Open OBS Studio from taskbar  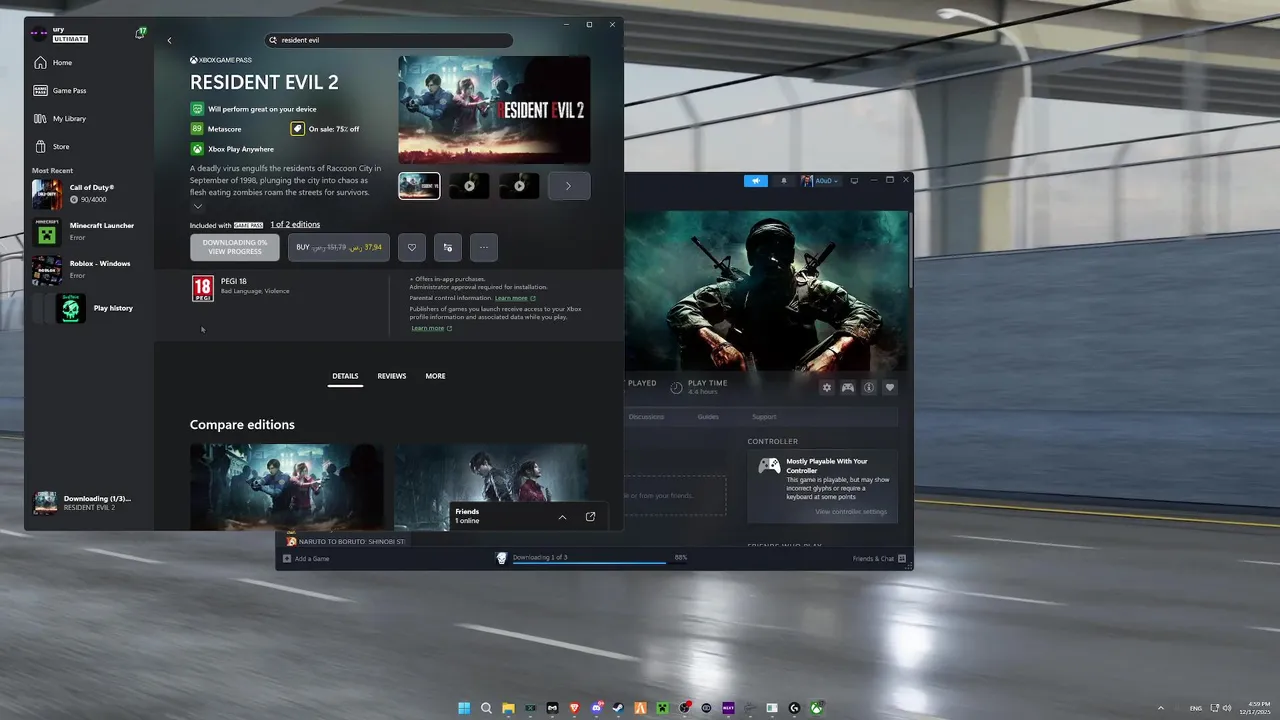[x=684, y=708]
